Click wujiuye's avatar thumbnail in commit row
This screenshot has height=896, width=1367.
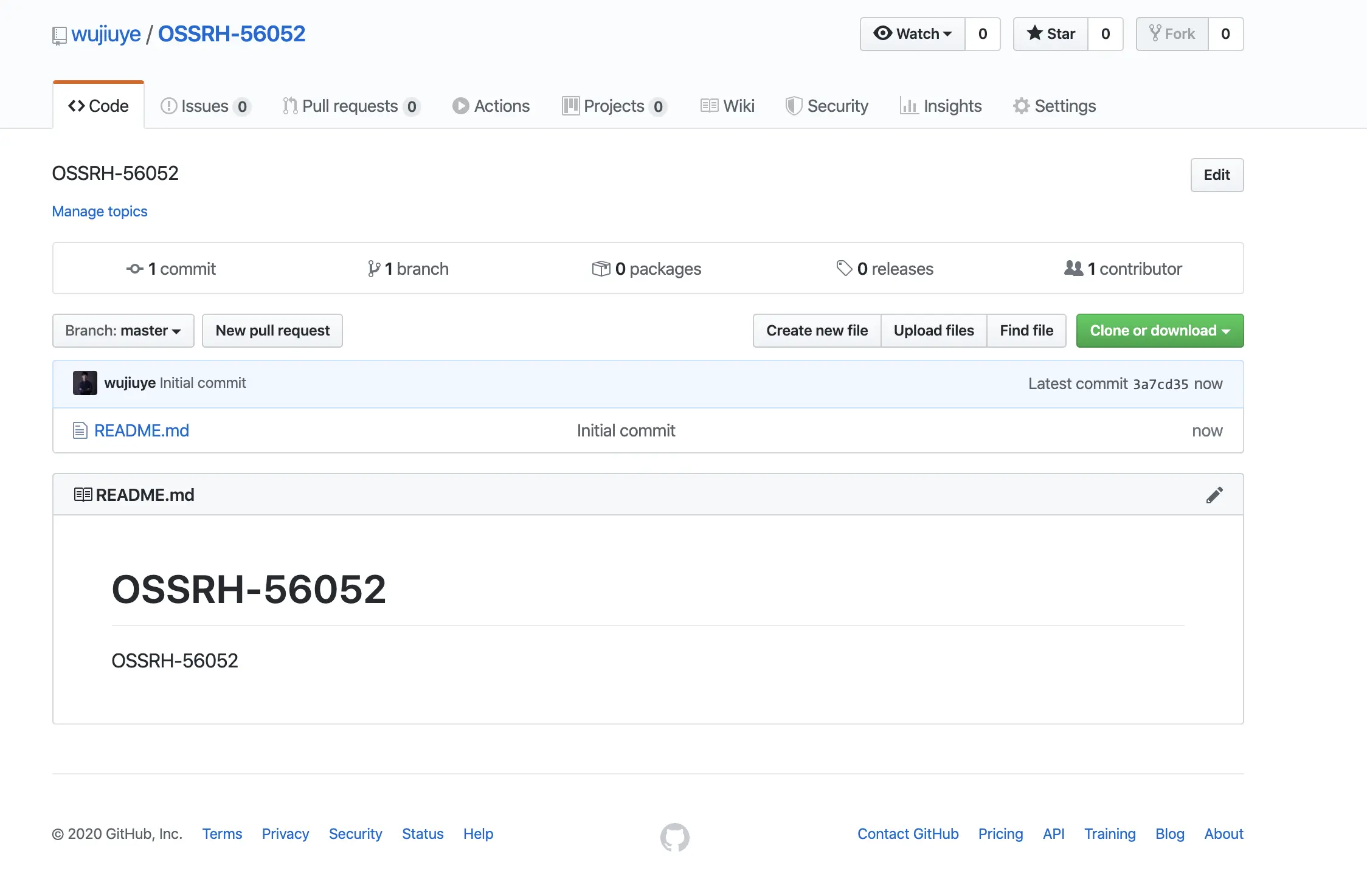[85, 383]
